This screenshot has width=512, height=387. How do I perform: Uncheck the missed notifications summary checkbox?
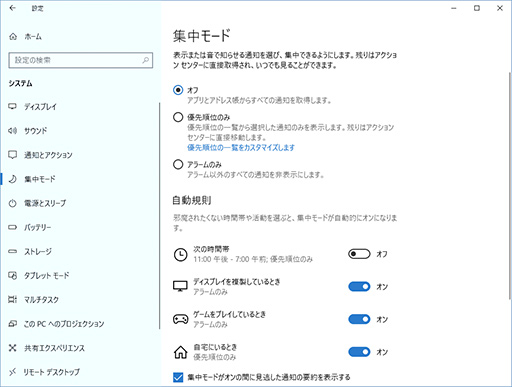tap(178, 377)
